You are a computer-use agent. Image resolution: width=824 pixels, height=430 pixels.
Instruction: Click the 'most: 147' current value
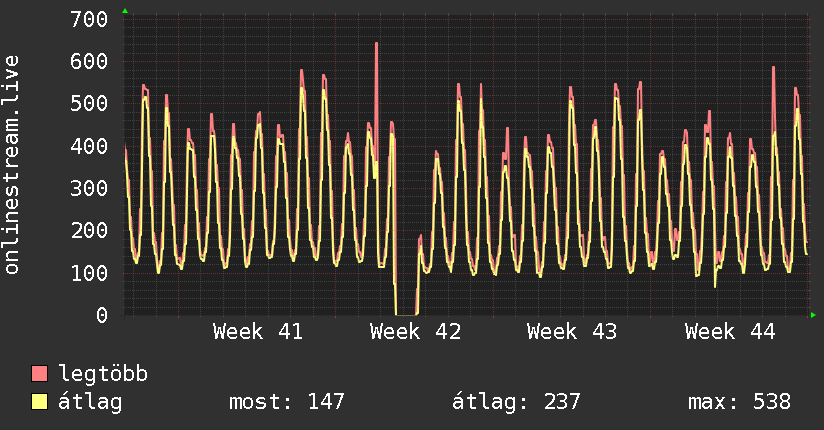pos(286,402)
